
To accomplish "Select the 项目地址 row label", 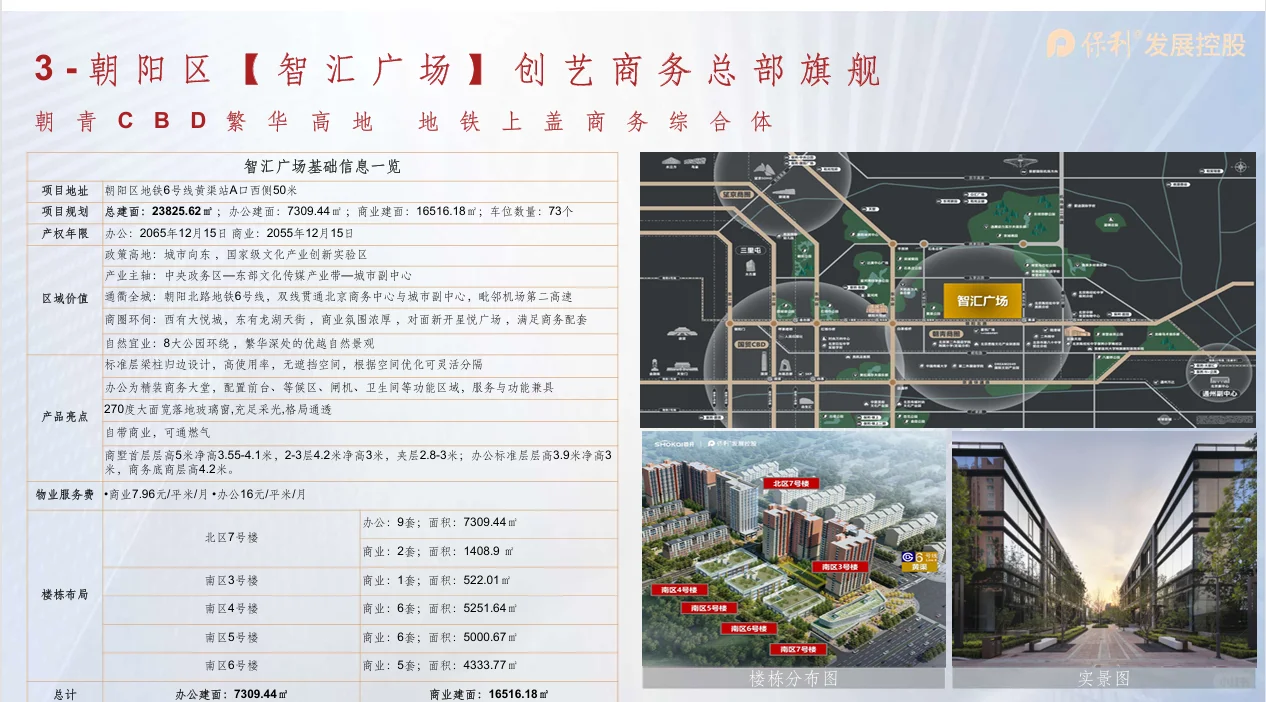I will point(65,191).
